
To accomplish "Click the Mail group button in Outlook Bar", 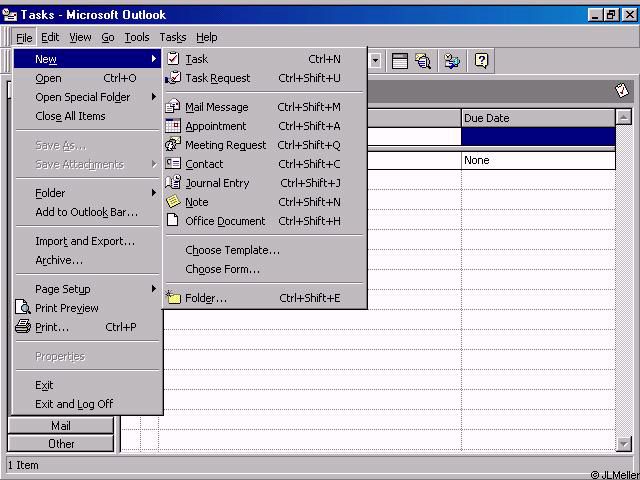I will pos(61,426).
